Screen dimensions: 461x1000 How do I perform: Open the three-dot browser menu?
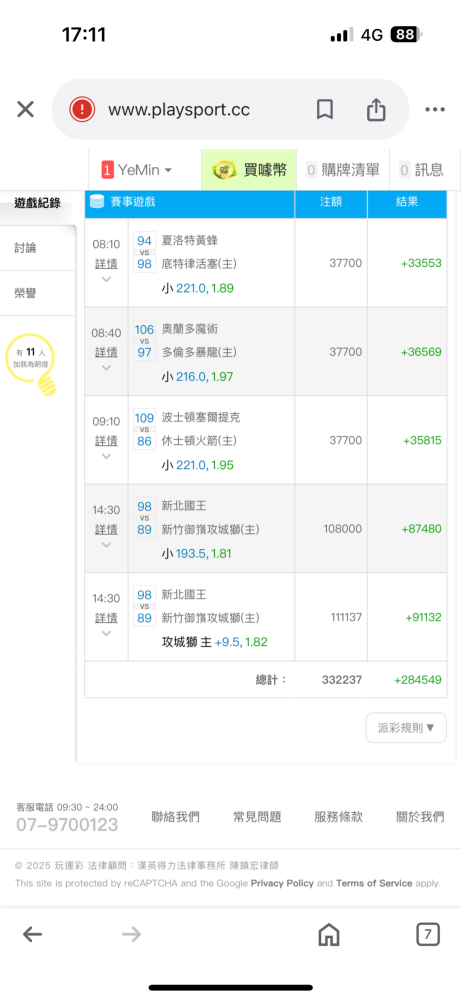[x=435, y=110]
